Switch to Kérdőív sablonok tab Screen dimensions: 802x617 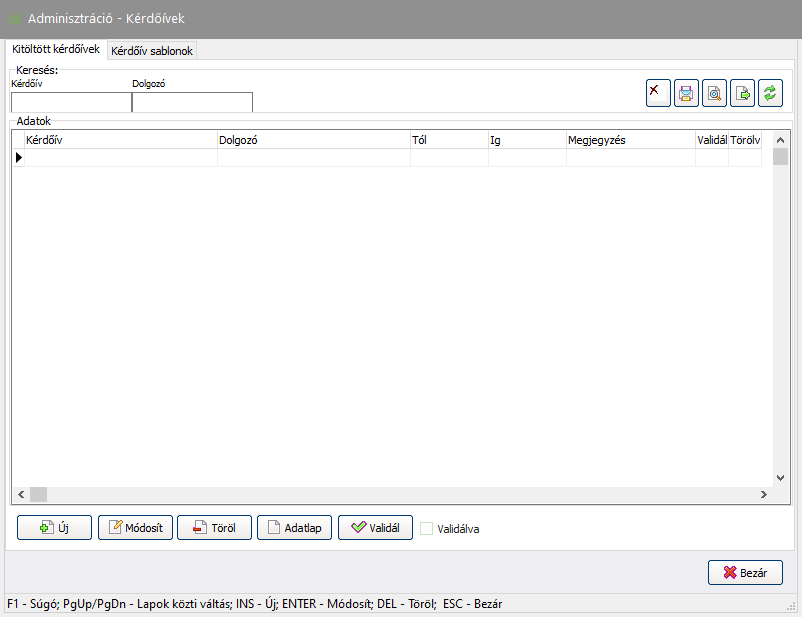pos(153,51)
